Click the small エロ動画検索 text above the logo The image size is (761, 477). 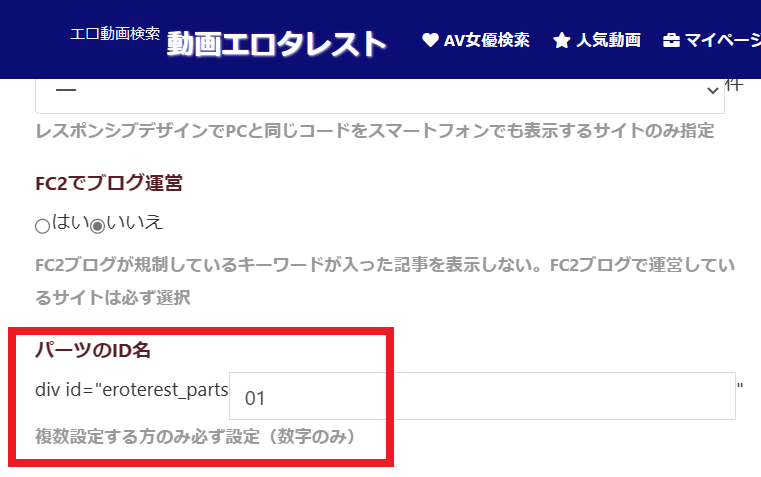coord(115,33)
